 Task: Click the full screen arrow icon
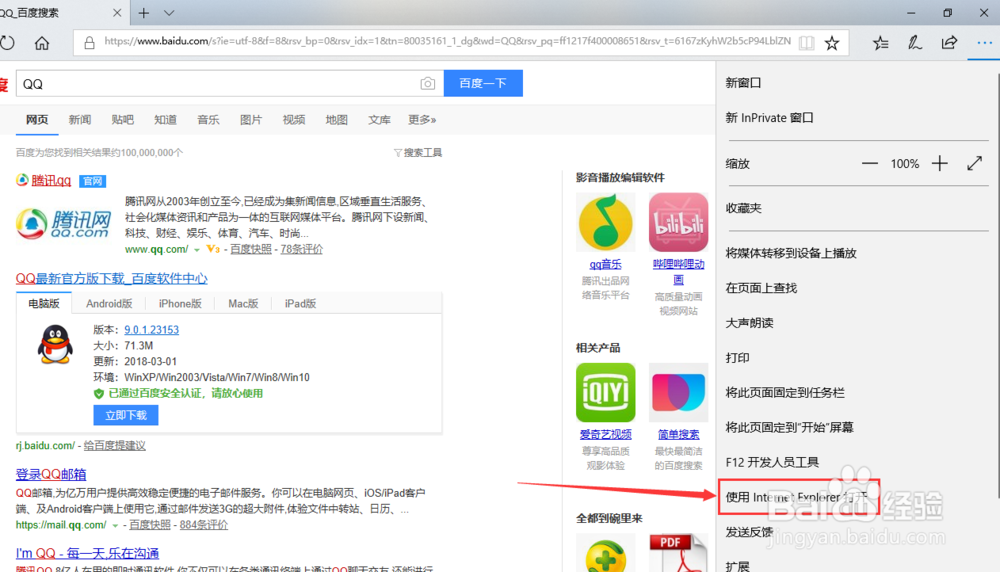(974, 163)
